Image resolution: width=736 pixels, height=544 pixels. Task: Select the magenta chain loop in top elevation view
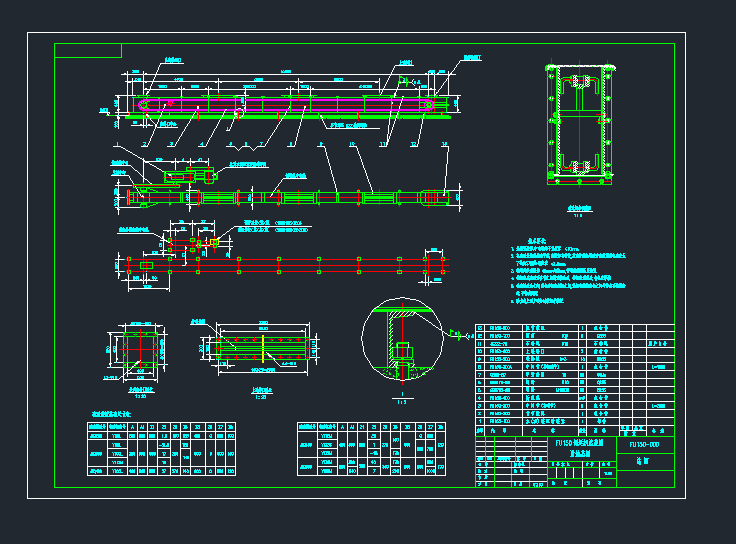point(290,100)
